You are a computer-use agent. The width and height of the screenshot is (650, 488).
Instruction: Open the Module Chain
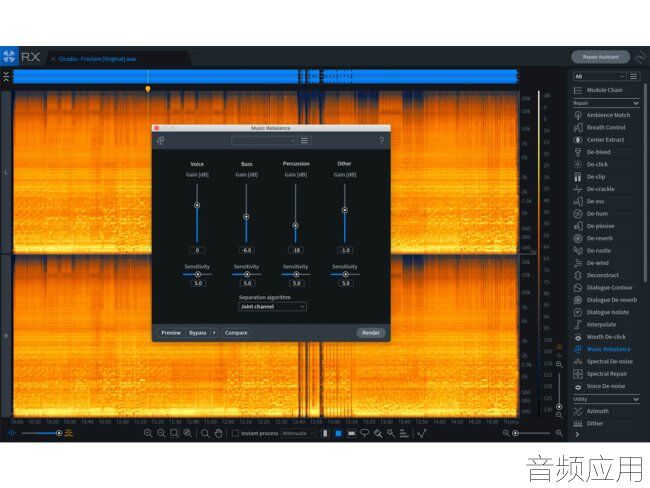pos(598,90)
